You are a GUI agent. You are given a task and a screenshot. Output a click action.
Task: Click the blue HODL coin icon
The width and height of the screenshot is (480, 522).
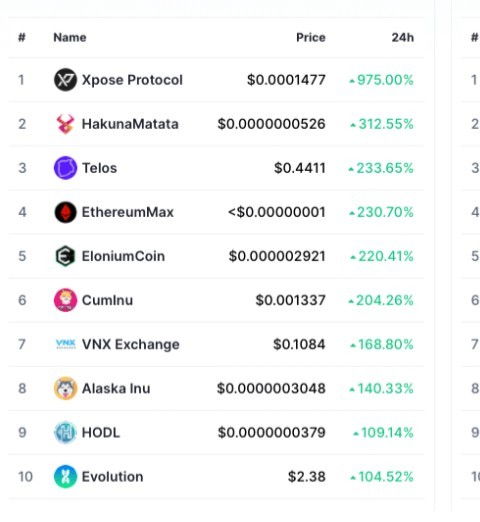click(65, 432)
